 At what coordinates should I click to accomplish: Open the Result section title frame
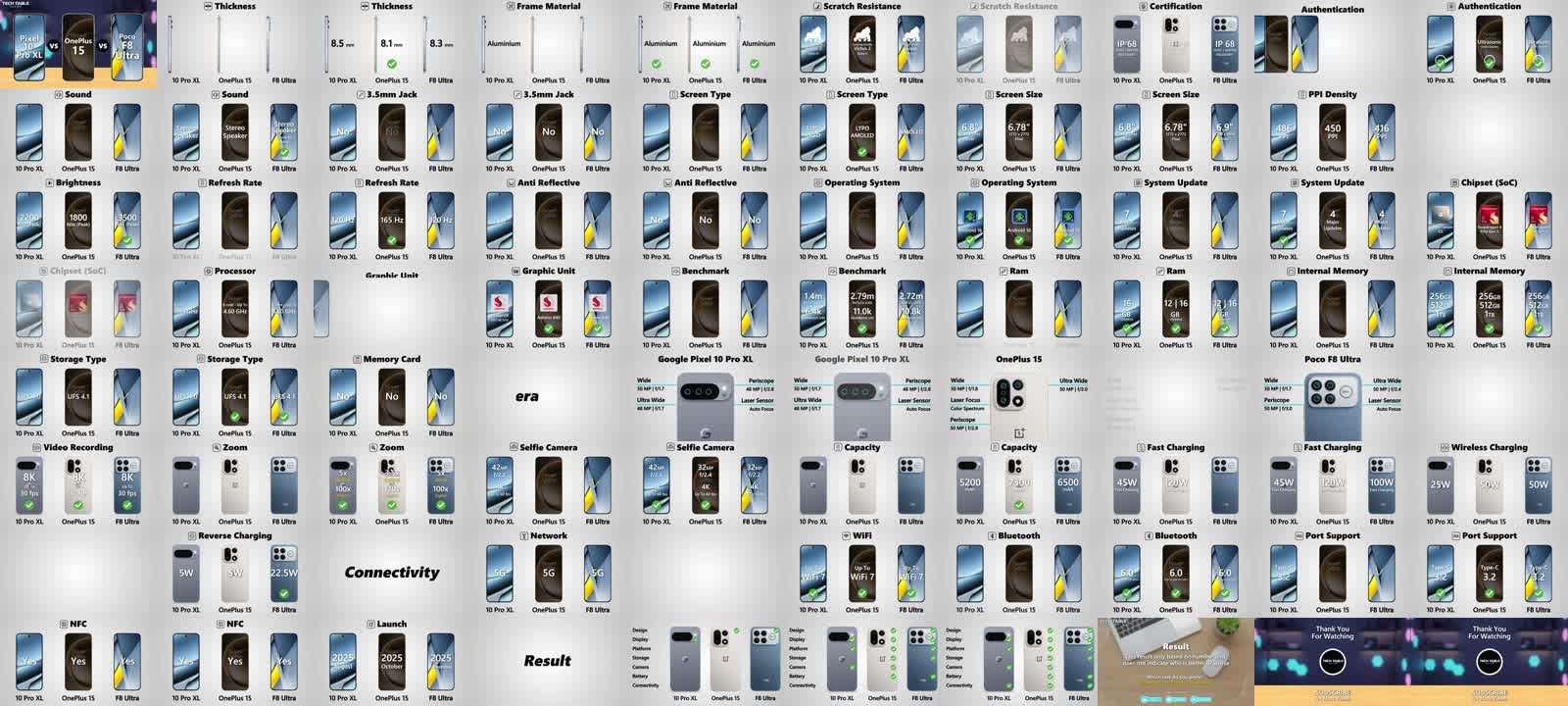[549, 662]
